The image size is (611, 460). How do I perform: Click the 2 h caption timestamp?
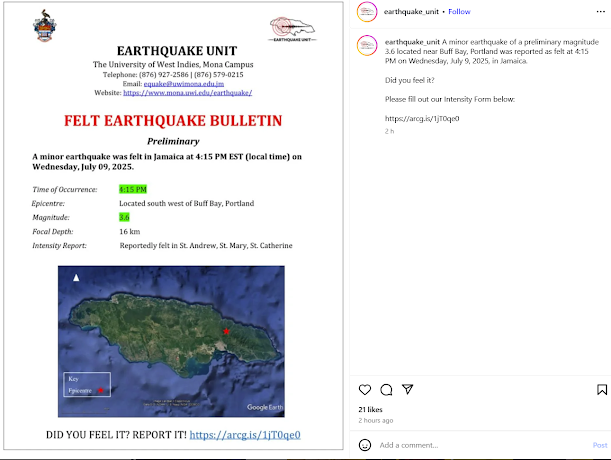(389, 131)
